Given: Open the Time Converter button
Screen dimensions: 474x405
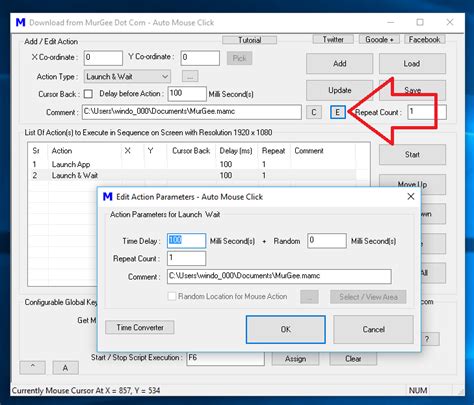Looking at the screenshot, I should (x=140, y=327).
